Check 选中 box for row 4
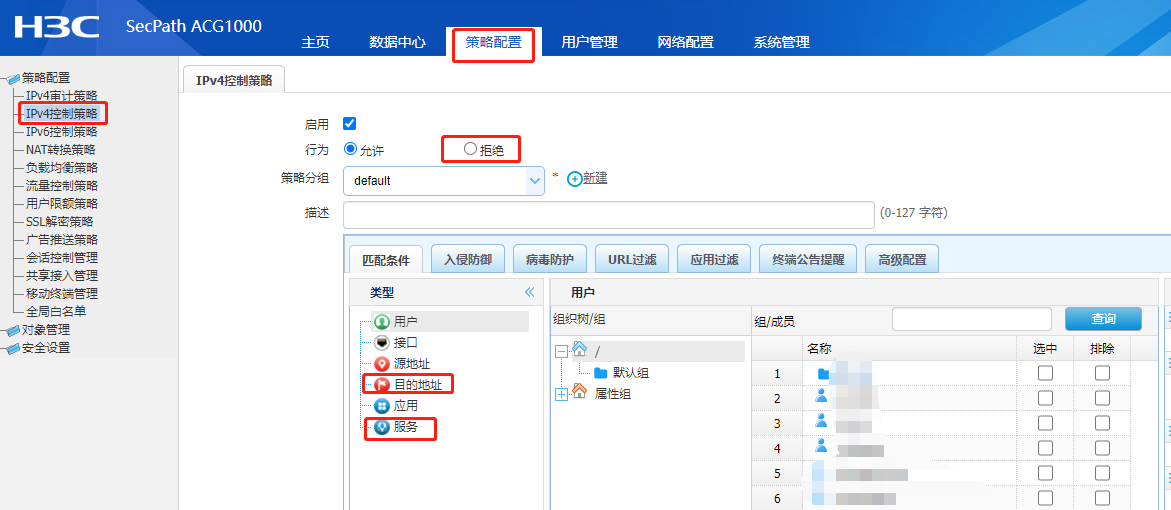The image size is (1171, 510). pos(1046,448)
